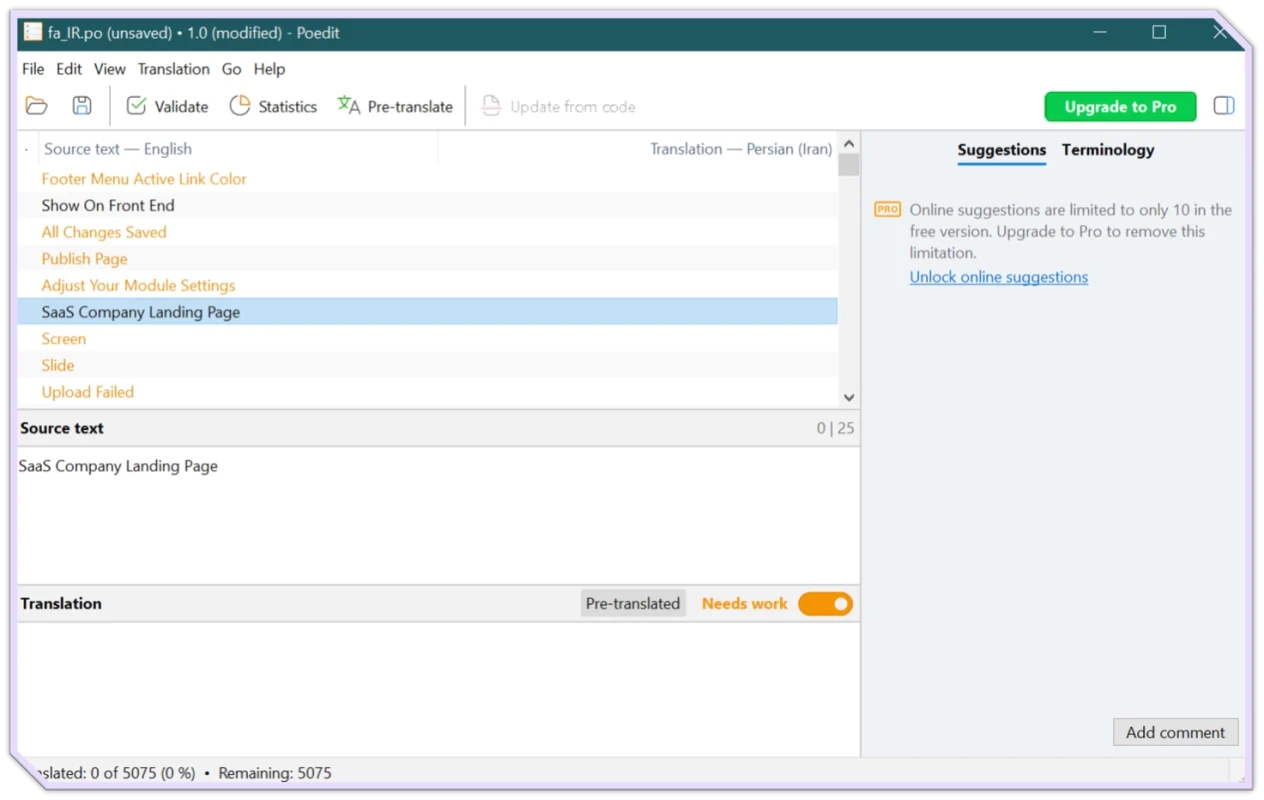Click inside the Translation text field
Image resolution: width=1264 pixels, height=800 pixels.
click(x=438, y=688)
